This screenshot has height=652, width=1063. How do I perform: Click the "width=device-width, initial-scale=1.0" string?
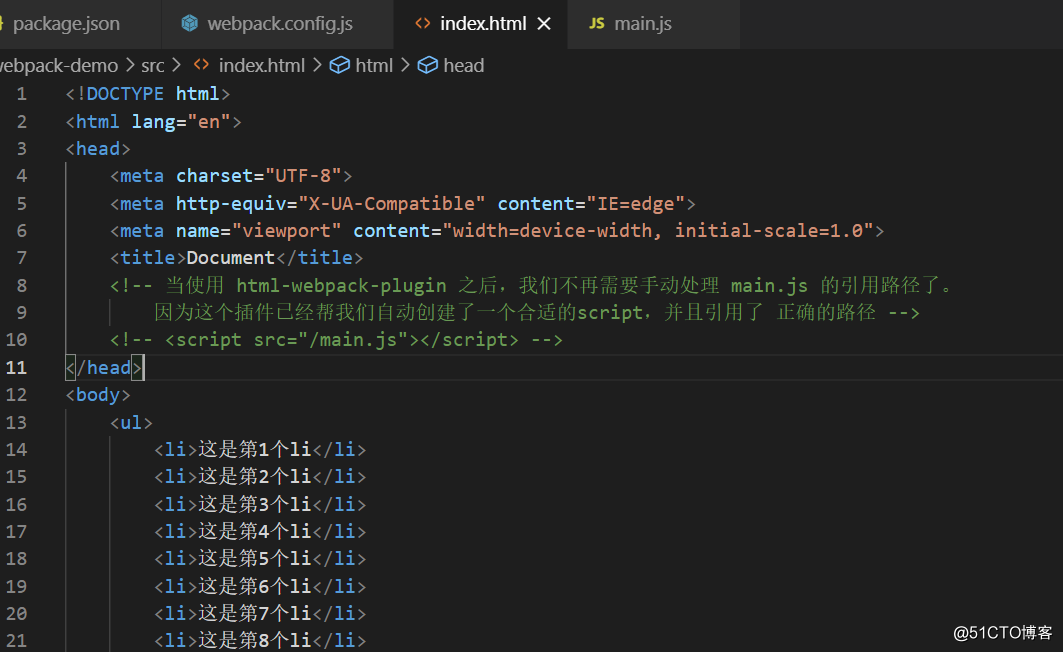pyautogui.click(x=658, y=230)
